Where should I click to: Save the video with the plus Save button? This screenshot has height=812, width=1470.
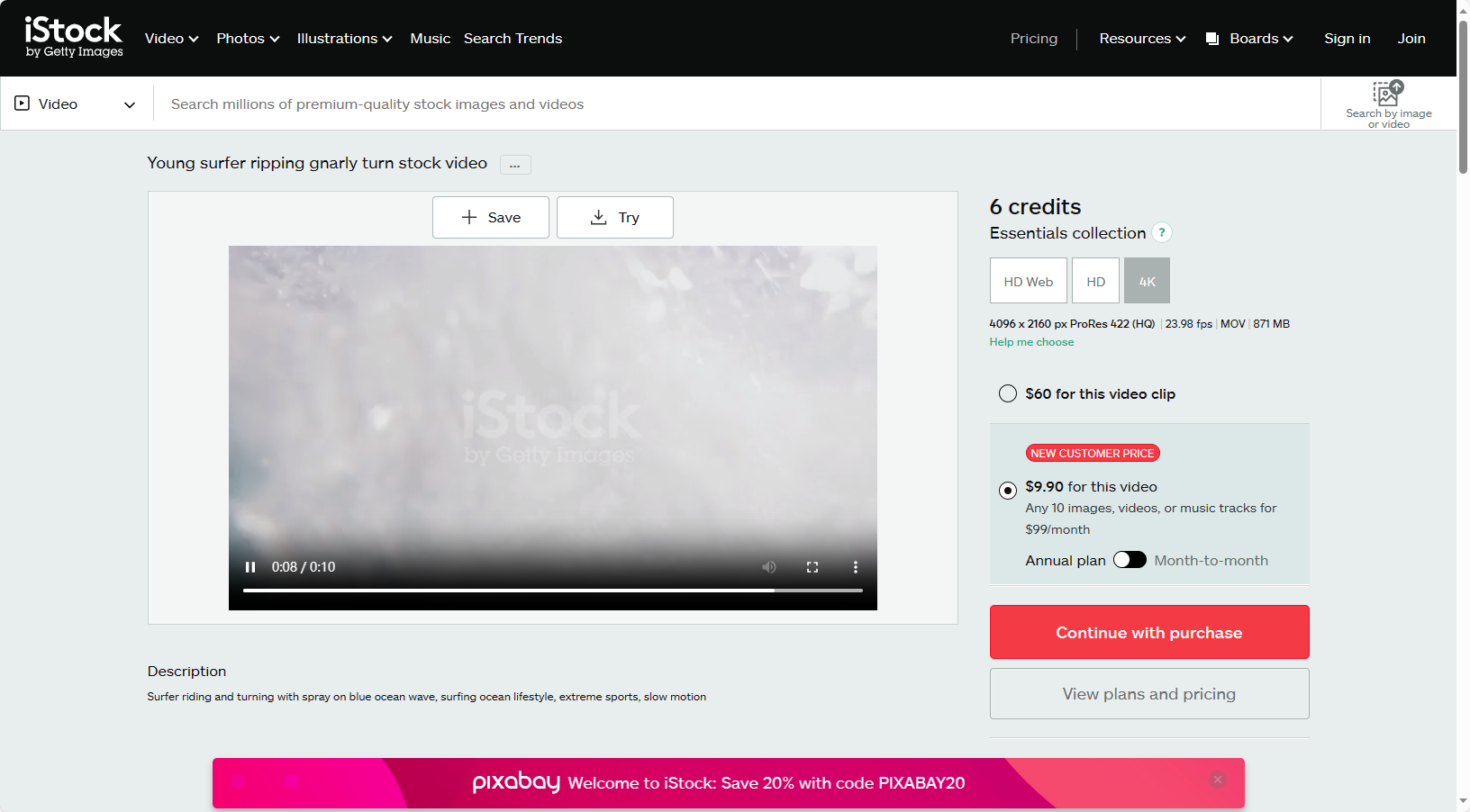pos(491,217)
